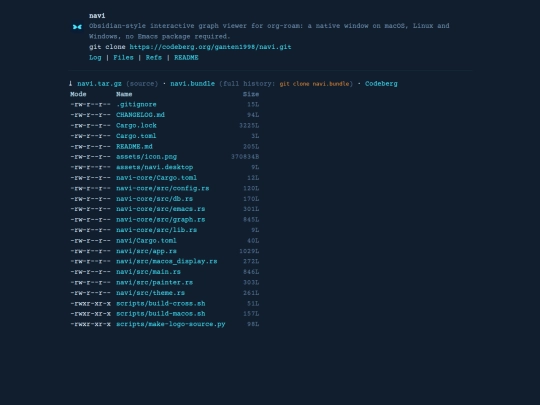Image resolution: width=540 pixels, height=405 pixels.
Task: Click the '98L' size of make-logo-source.py
Action: click(x=253, y=324)
